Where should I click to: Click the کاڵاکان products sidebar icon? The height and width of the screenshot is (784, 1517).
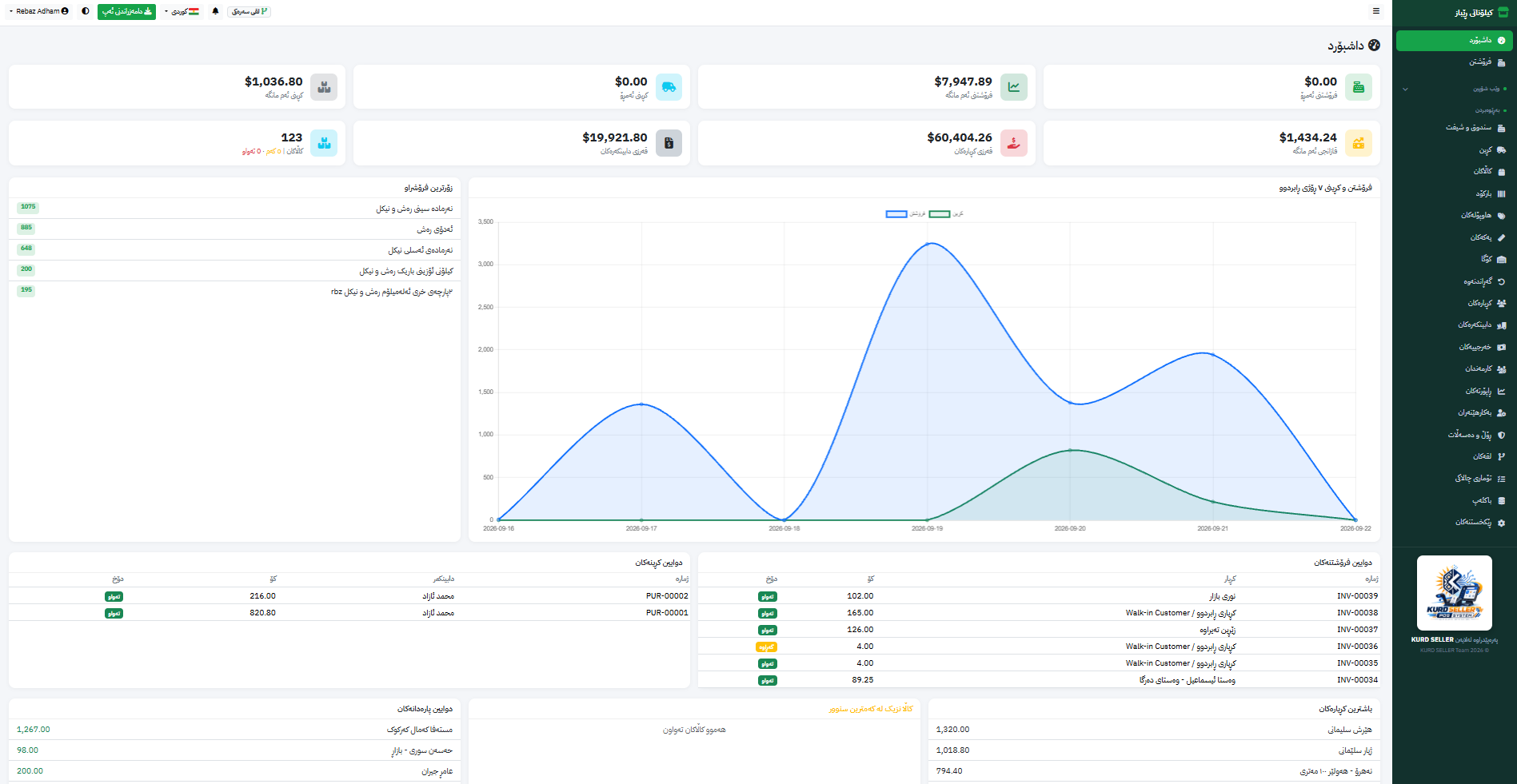point(1501,171)
